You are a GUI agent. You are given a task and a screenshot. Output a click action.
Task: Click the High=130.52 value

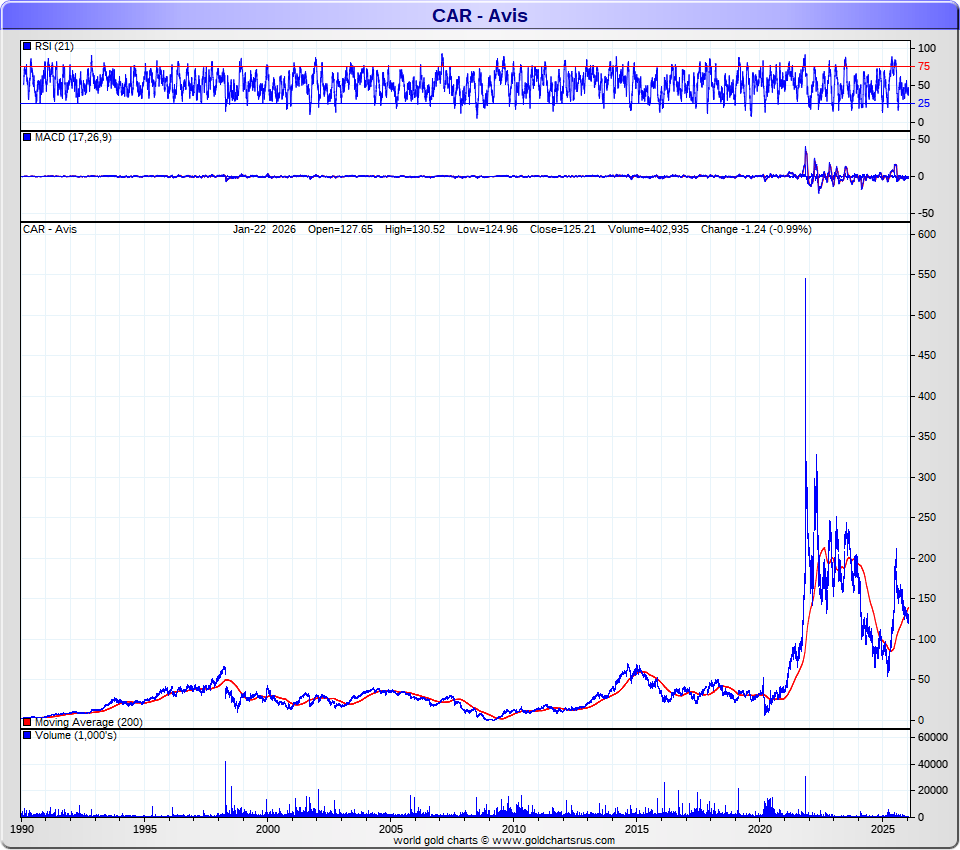click(x=414, y=229)
